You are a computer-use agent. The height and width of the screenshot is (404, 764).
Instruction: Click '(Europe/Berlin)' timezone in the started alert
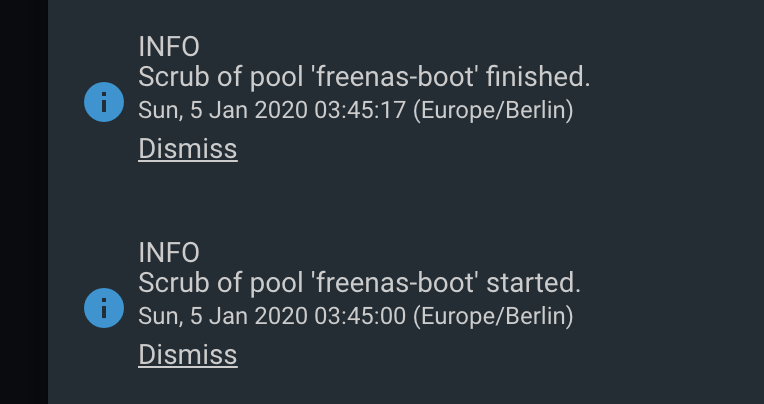coord(493,317)
